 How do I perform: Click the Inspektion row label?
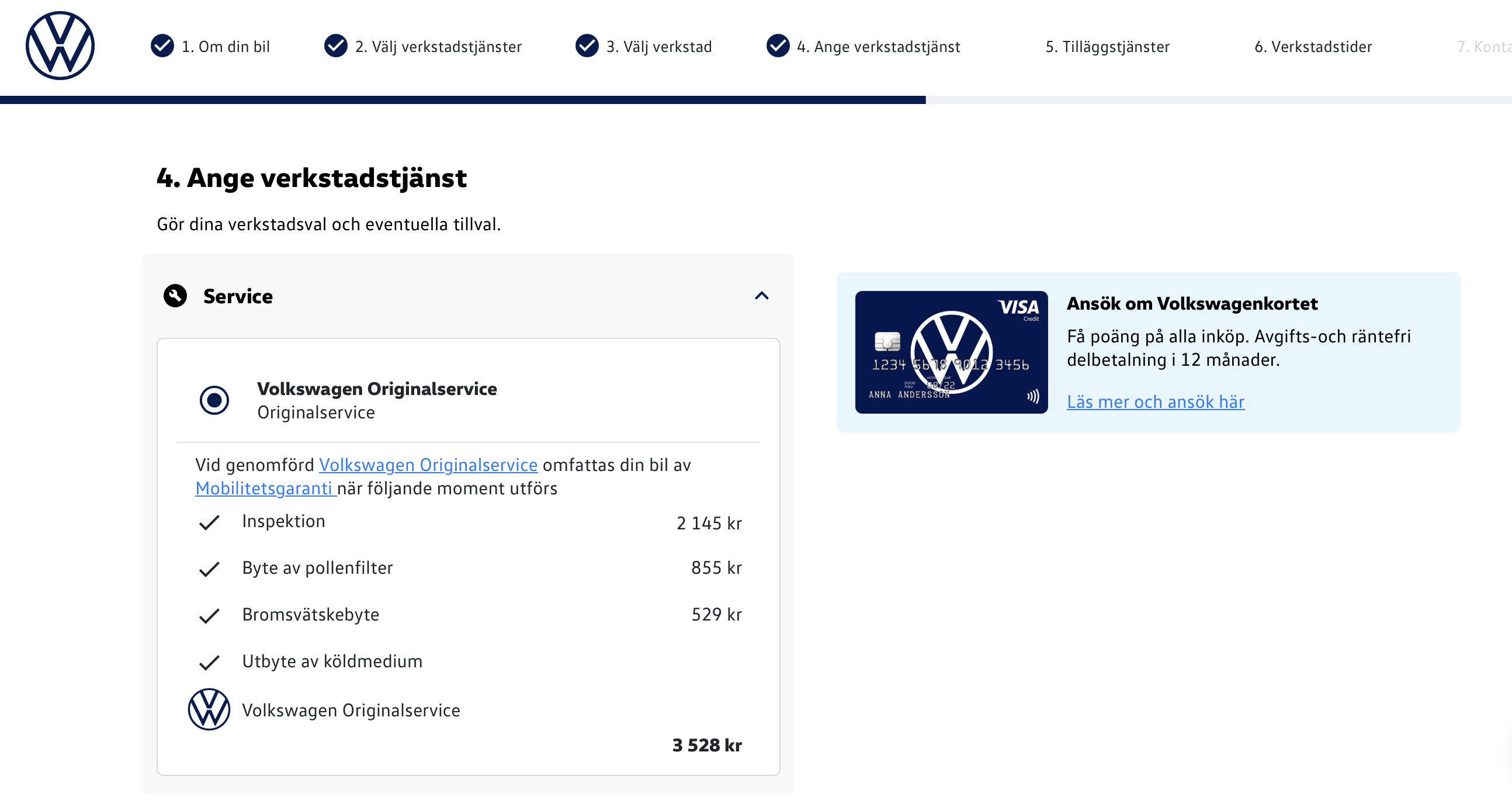283,521
